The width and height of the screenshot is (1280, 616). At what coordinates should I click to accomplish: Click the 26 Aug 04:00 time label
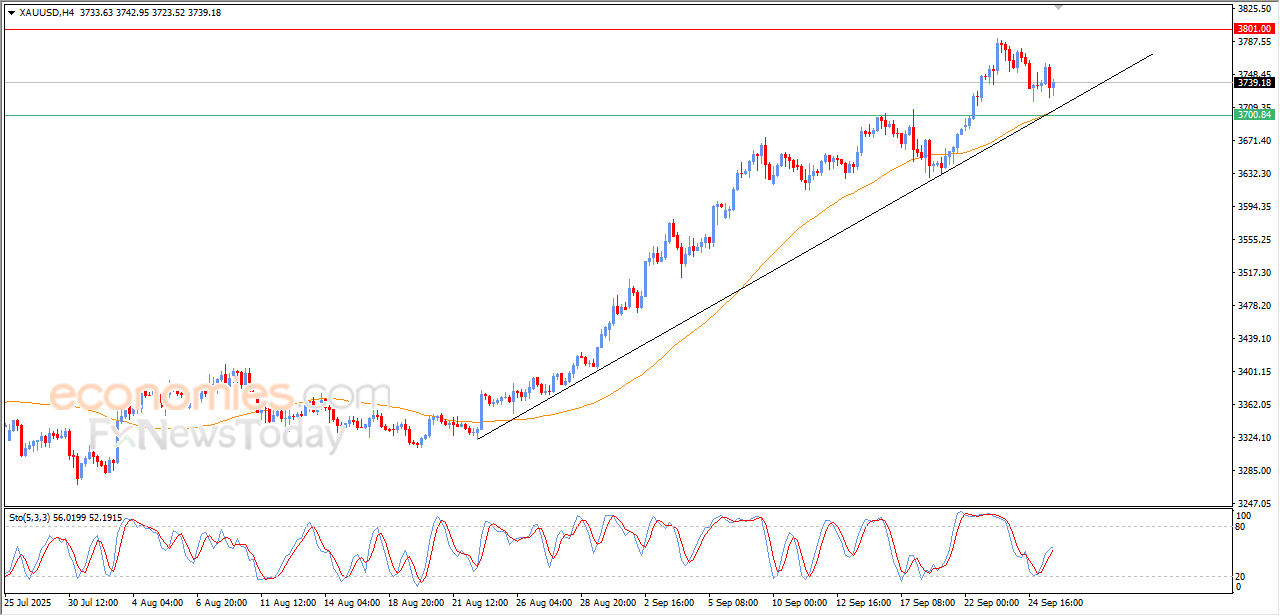[544, 603]
